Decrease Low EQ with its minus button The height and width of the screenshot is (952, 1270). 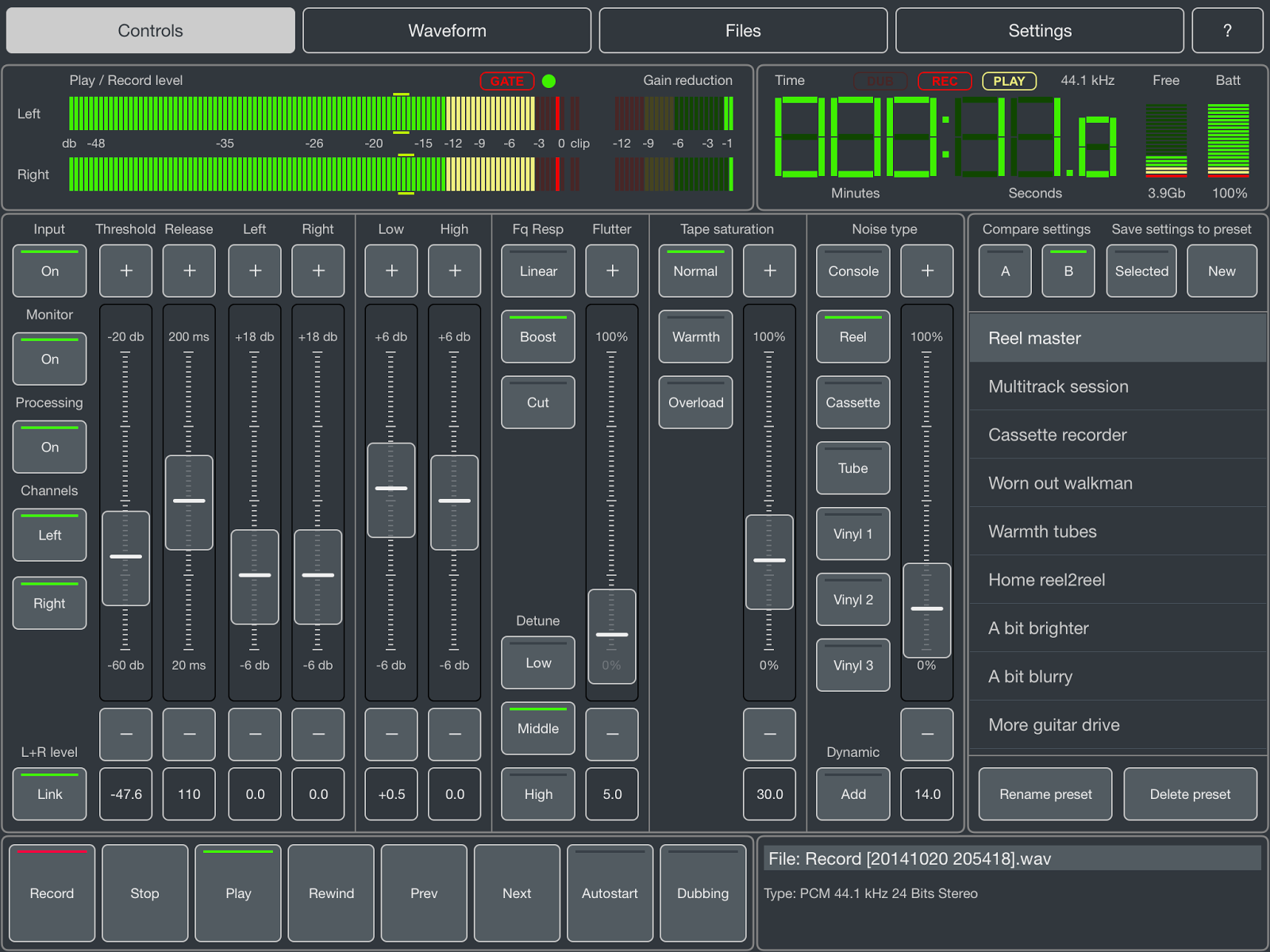391,734
